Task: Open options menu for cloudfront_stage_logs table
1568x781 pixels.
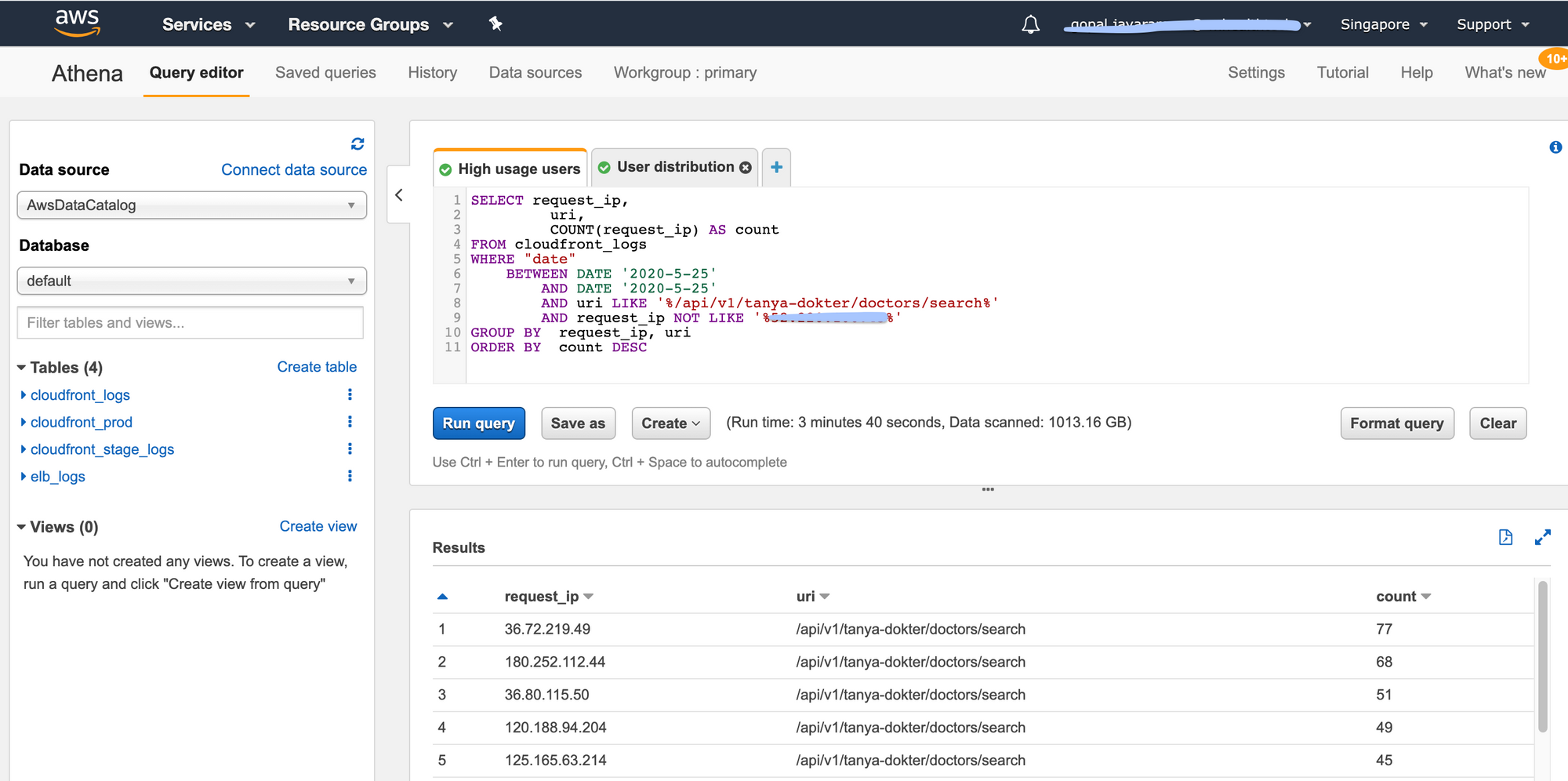Action: tap(350, 449)
